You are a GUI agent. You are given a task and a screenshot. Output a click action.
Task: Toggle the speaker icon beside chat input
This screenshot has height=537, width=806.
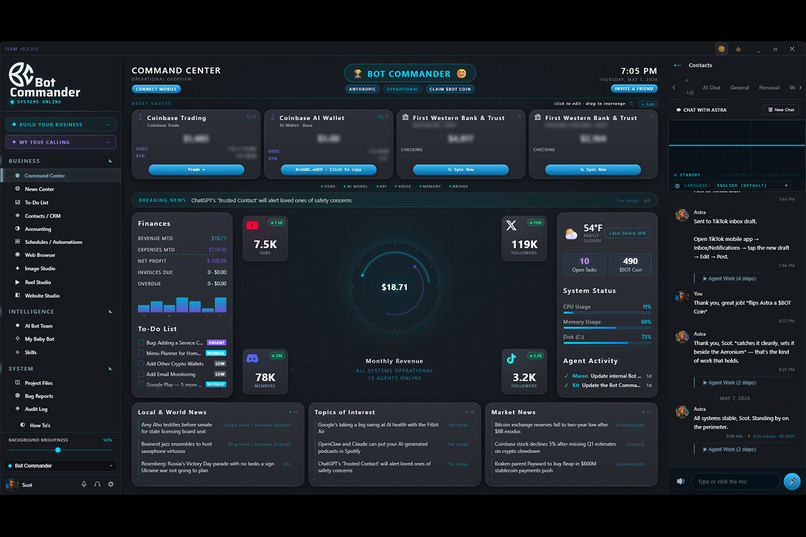(681, 482)
